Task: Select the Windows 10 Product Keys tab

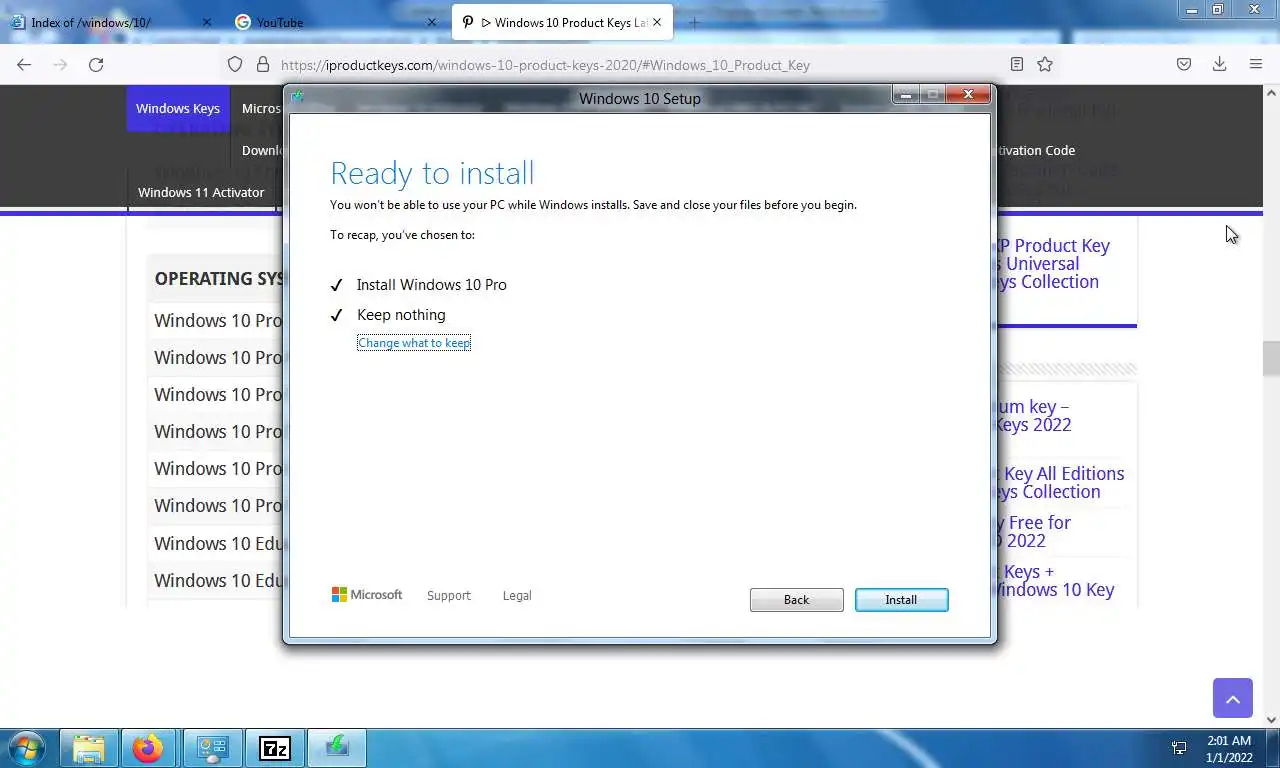Action: 562,22
